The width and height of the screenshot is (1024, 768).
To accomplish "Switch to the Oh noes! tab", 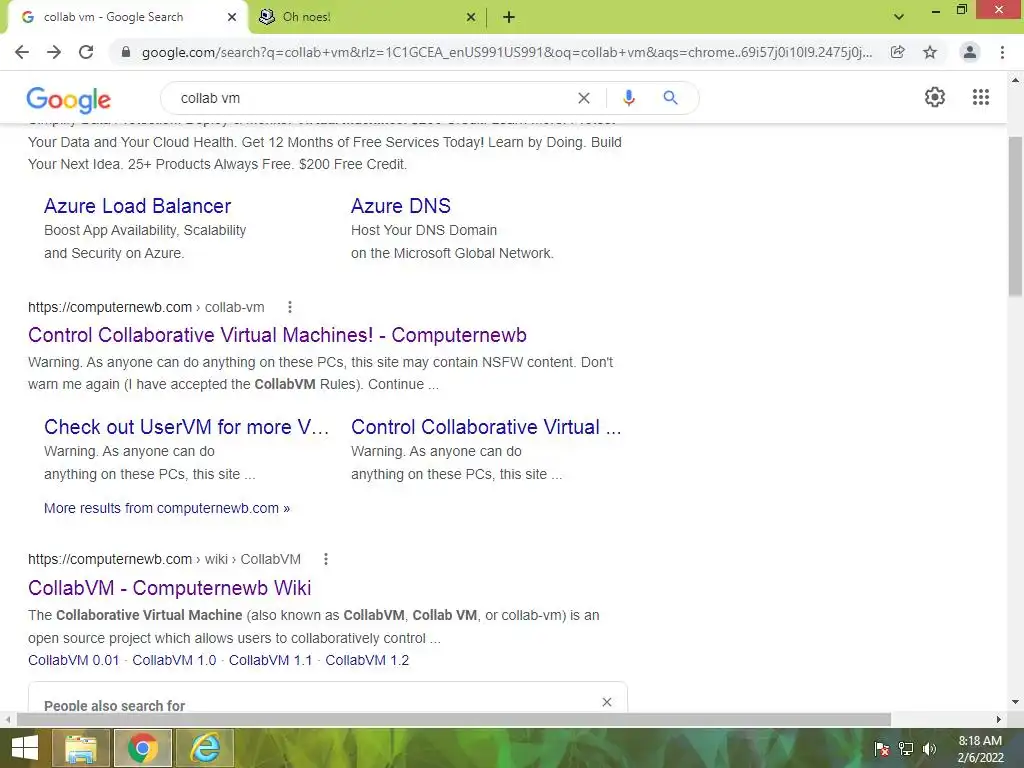I will pyautogui.click(x=368, y=18).
